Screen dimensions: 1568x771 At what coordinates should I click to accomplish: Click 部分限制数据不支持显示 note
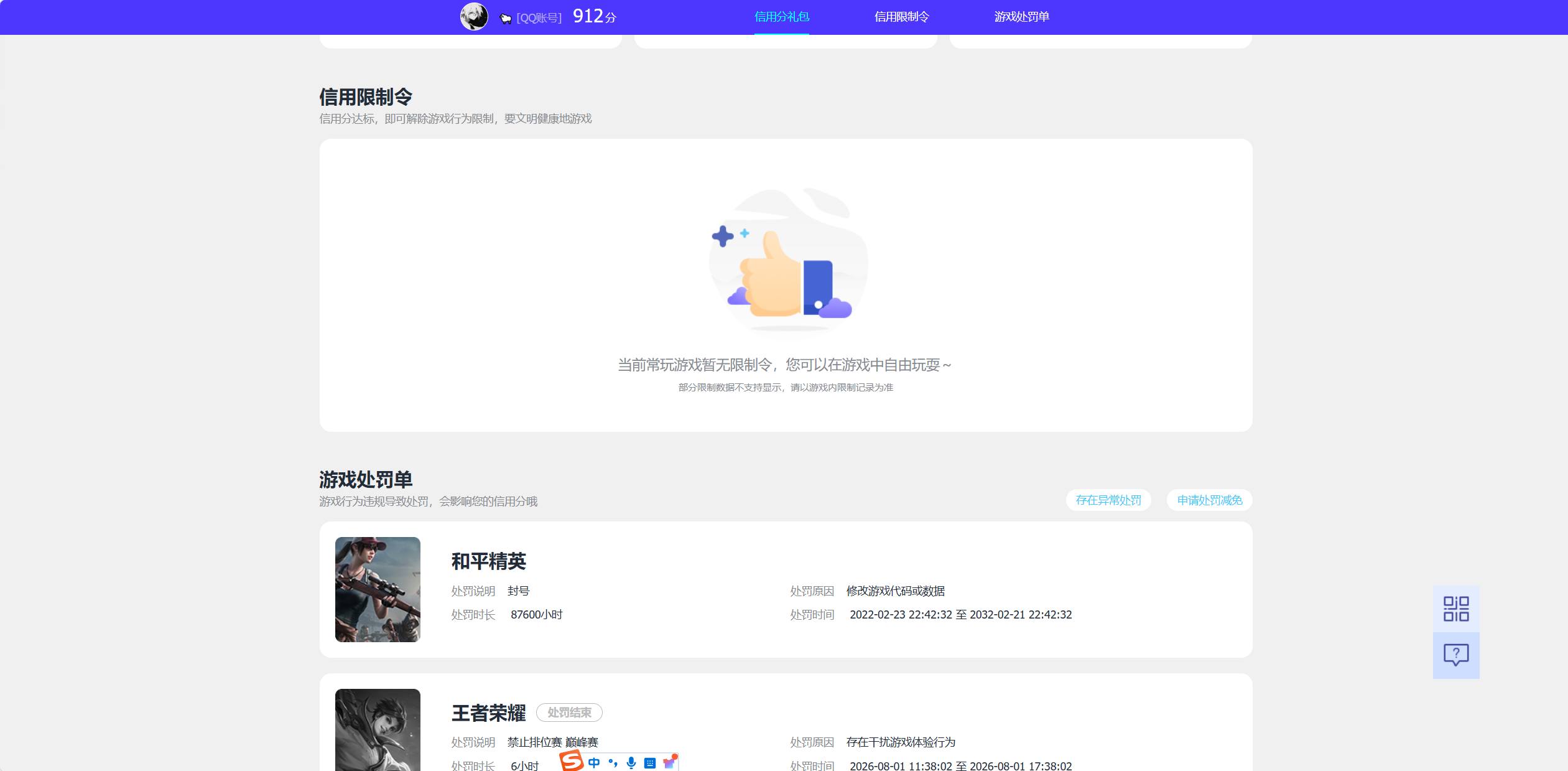(786, 388)
